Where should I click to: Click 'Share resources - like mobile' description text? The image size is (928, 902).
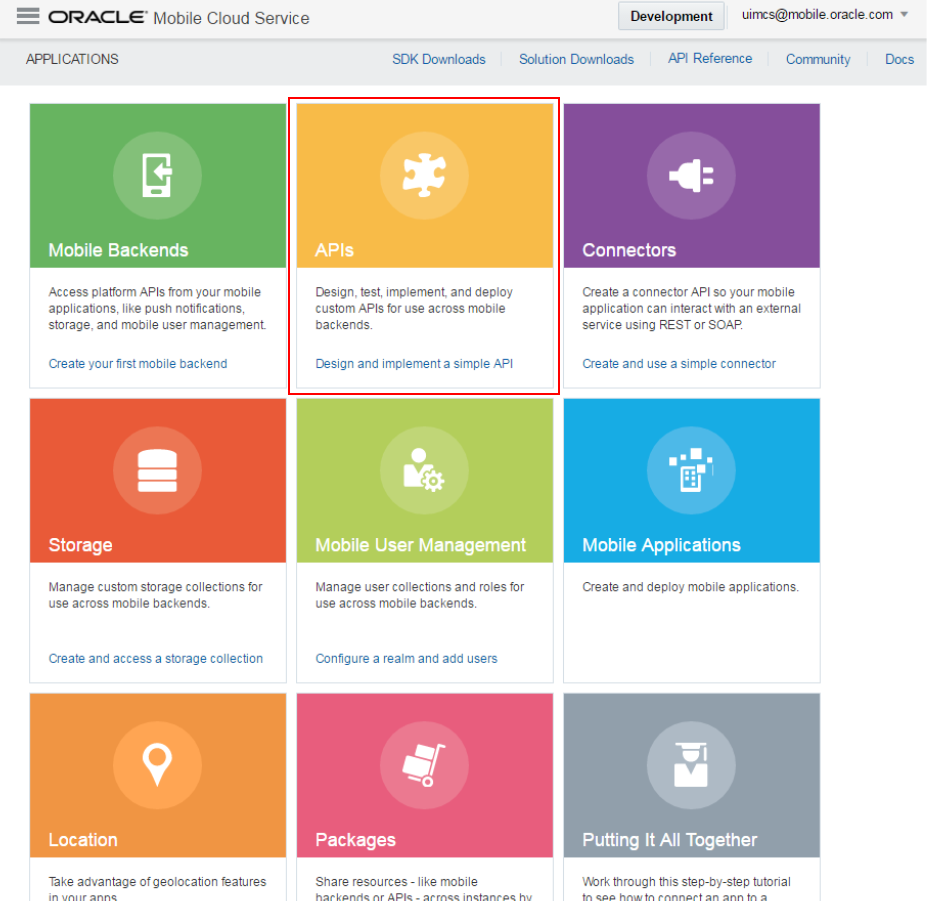click(x=397, y=881)
